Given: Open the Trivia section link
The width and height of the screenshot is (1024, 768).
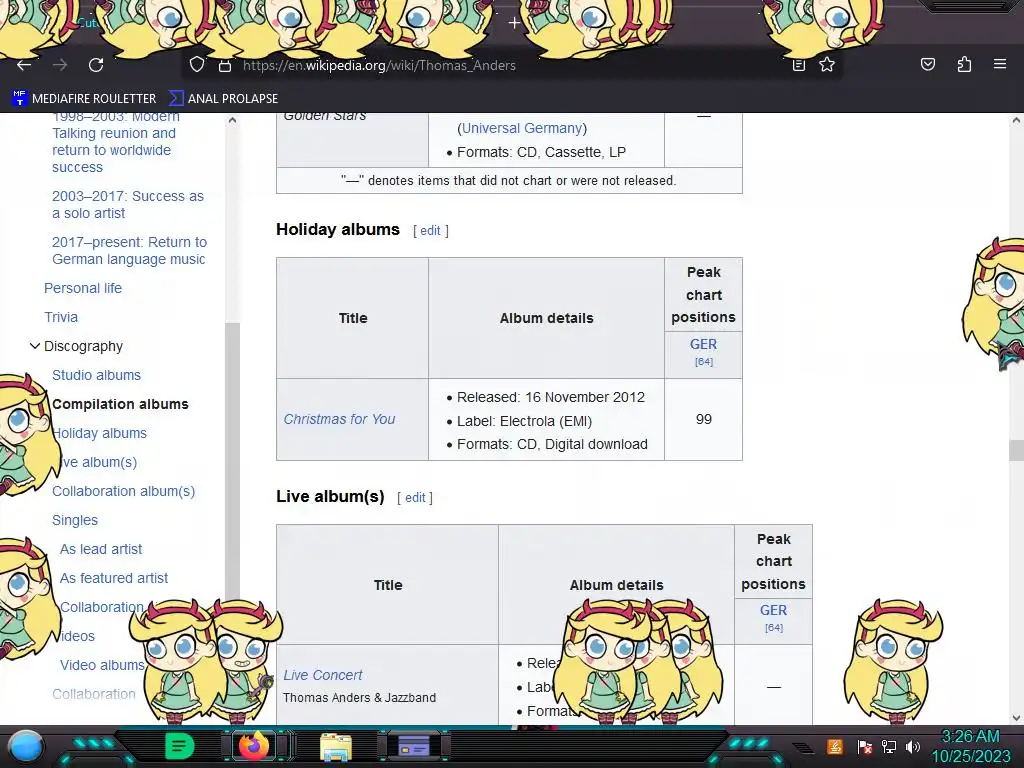Looking at the screenshot, I should tap(61, 317).
